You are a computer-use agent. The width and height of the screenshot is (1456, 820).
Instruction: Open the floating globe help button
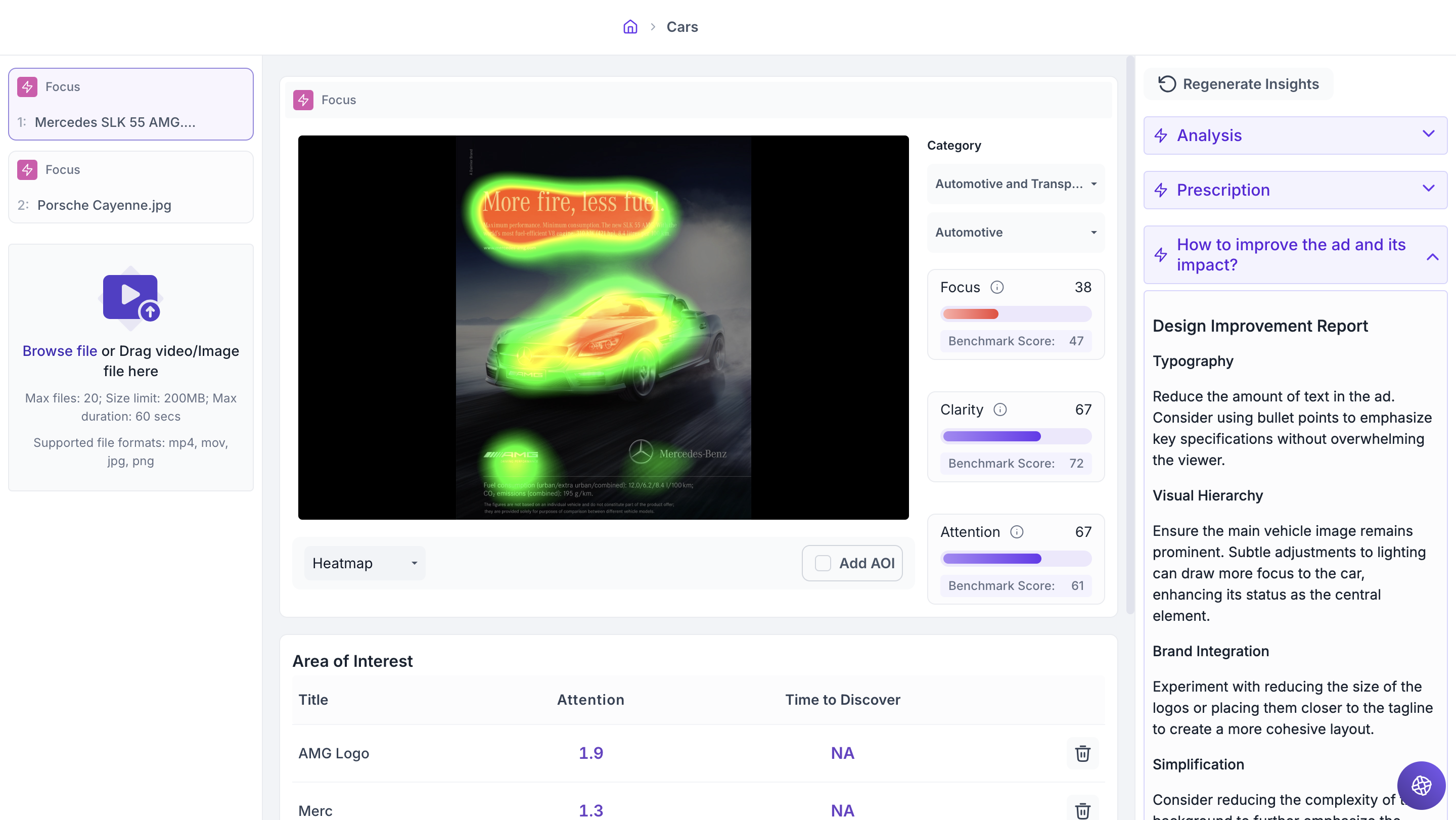click(1421, 785)
